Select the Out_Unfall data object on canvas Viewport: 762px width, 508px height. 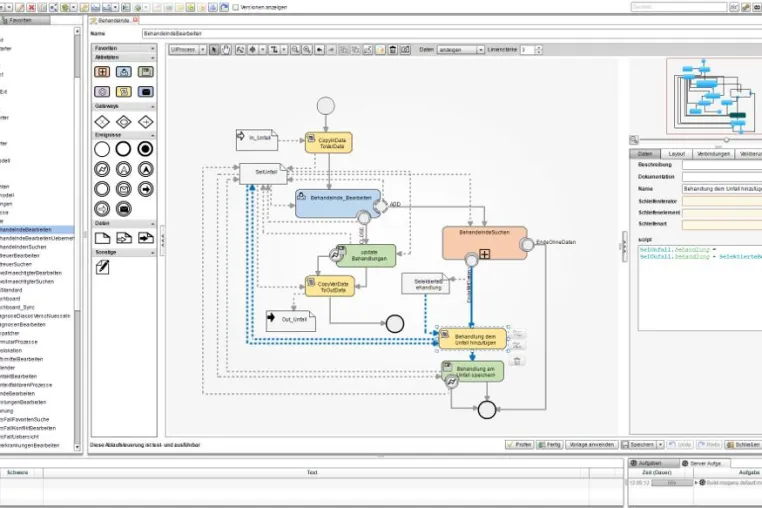[x=291, y=320]
